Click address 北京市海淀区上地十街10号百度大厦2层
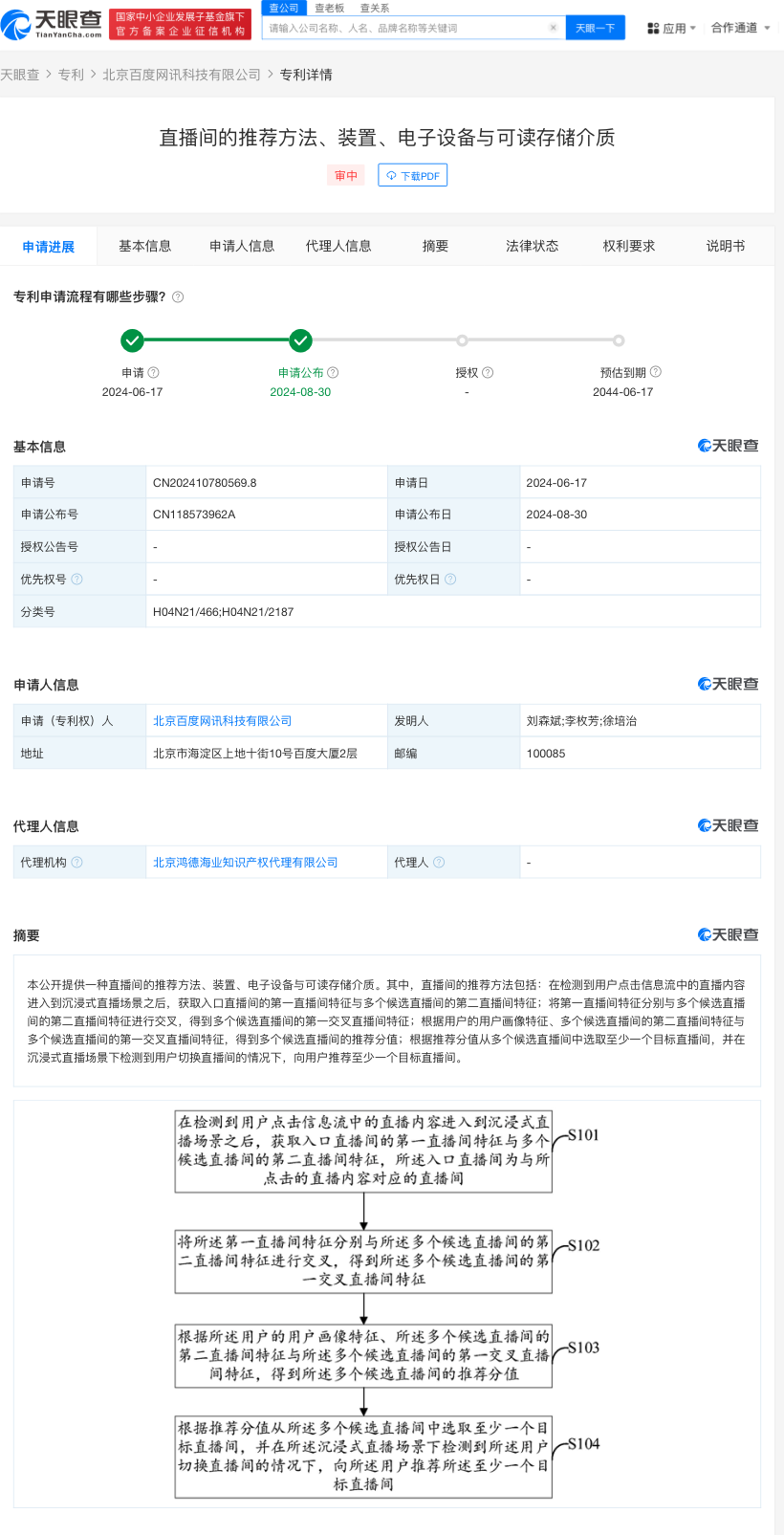 point(255,754)
